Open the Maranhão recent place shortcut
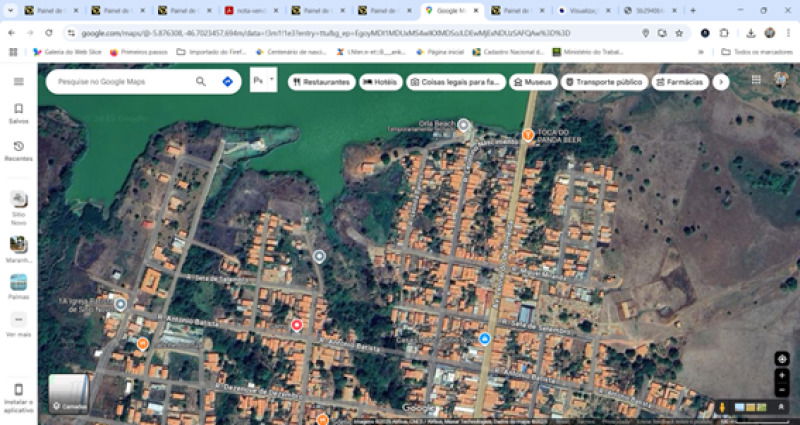 click(19, 249)
